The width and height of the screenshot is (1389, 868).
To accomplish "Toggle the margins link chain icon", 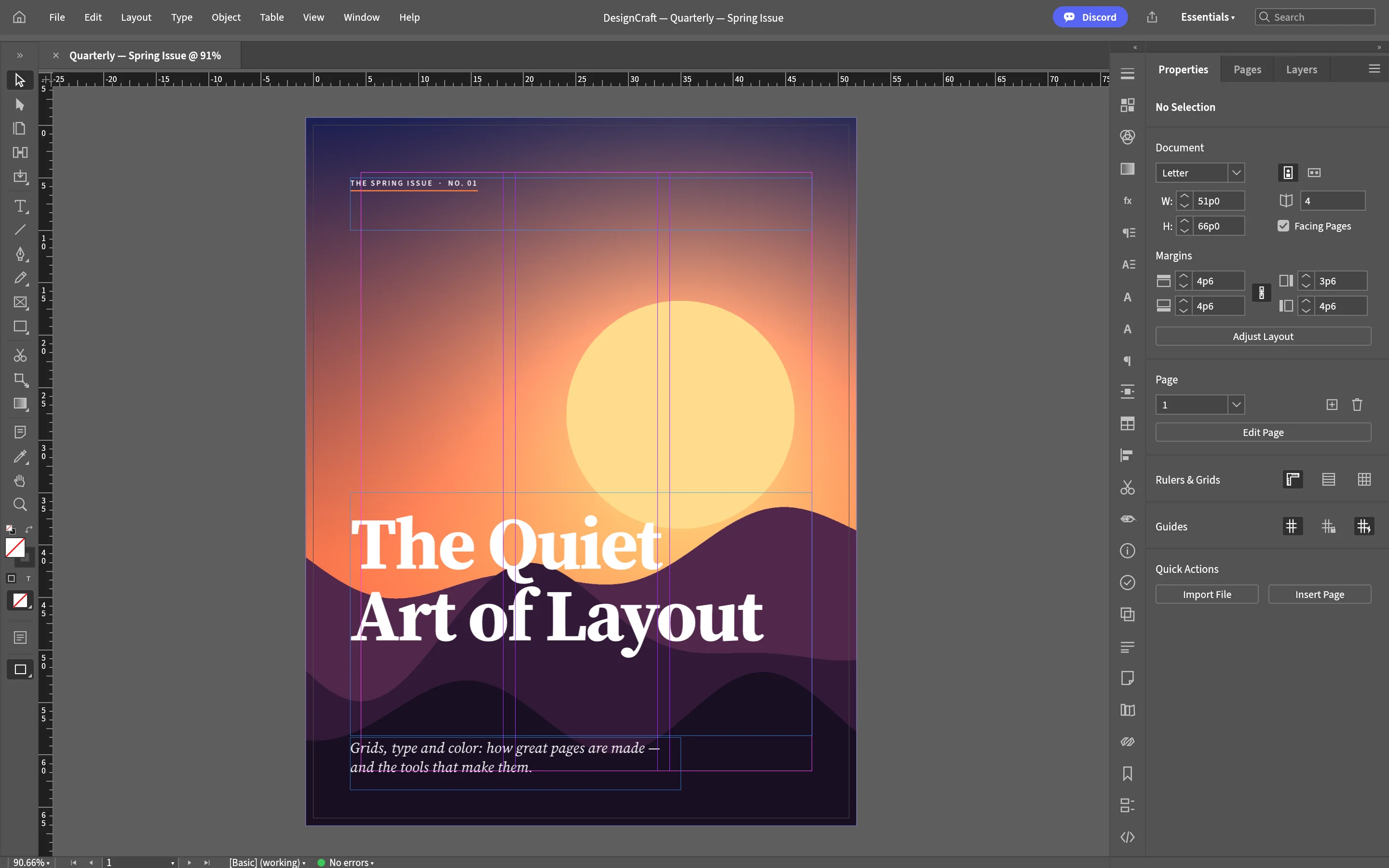I will tap(1261, 293).
